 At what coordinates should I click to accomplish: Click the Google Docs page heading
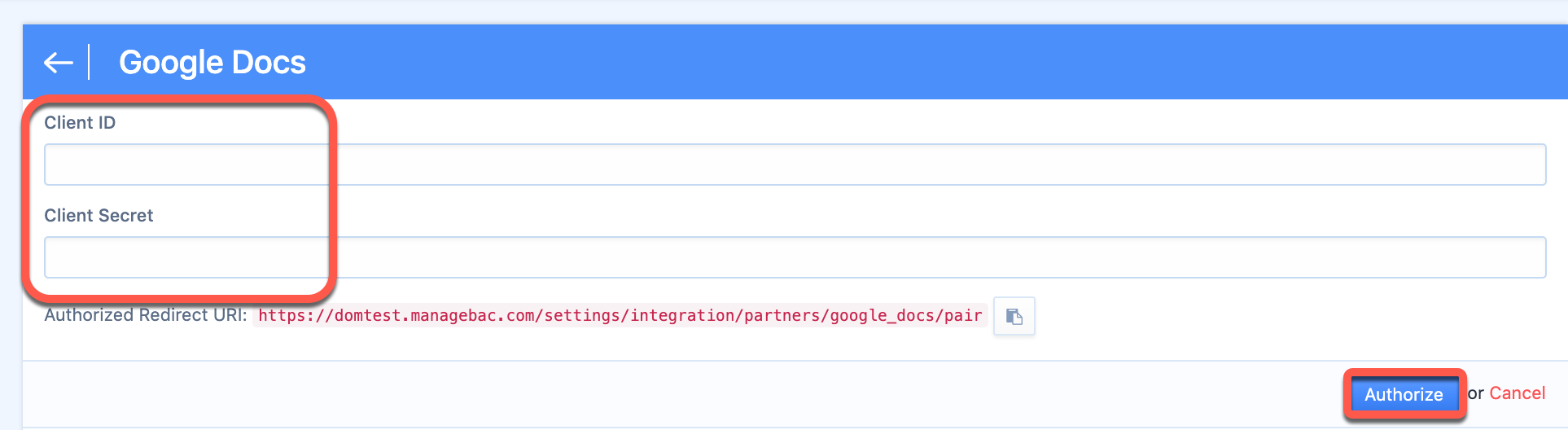[212, 63]
